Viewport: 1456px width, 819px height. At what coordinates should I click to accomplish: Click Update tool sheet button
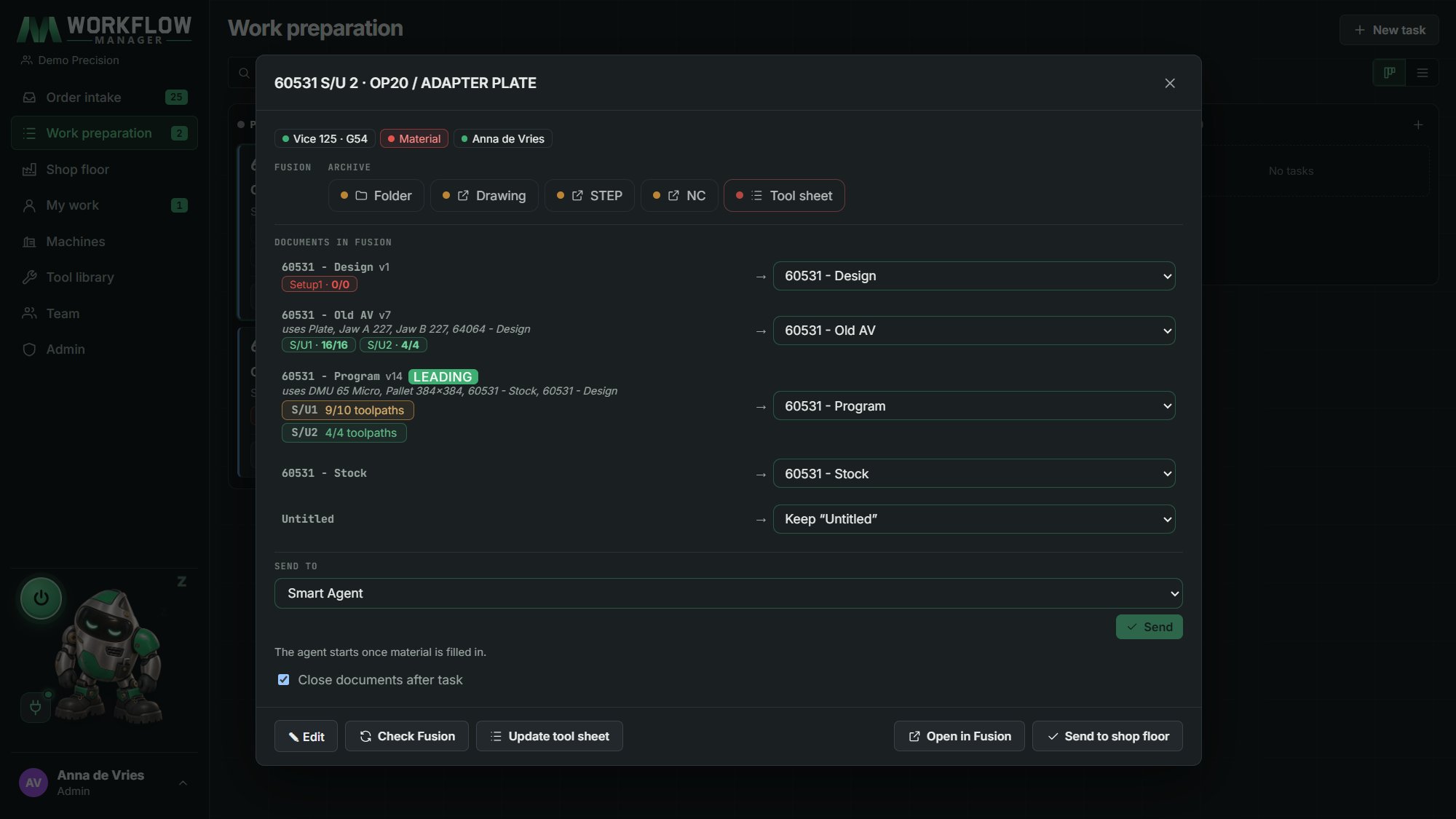(549, 736)
